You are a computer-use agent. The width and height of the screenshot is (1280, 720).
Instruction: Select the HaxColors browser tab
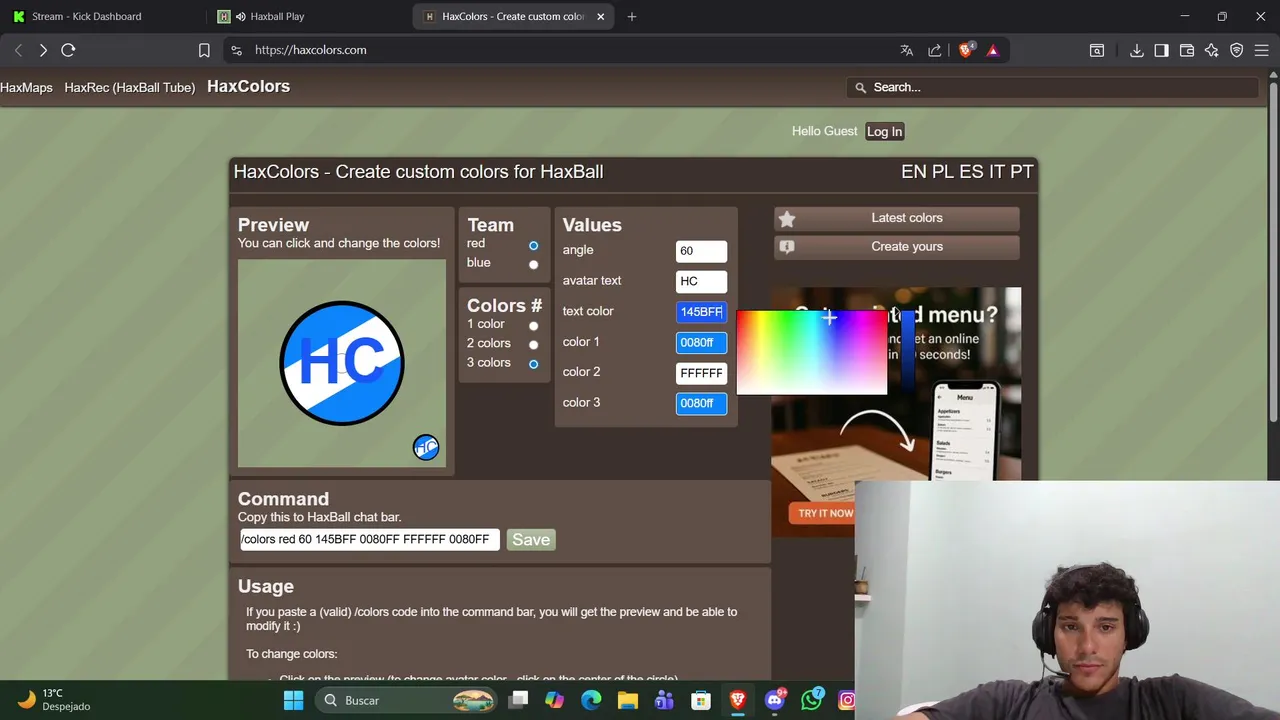tap(513, 16)
